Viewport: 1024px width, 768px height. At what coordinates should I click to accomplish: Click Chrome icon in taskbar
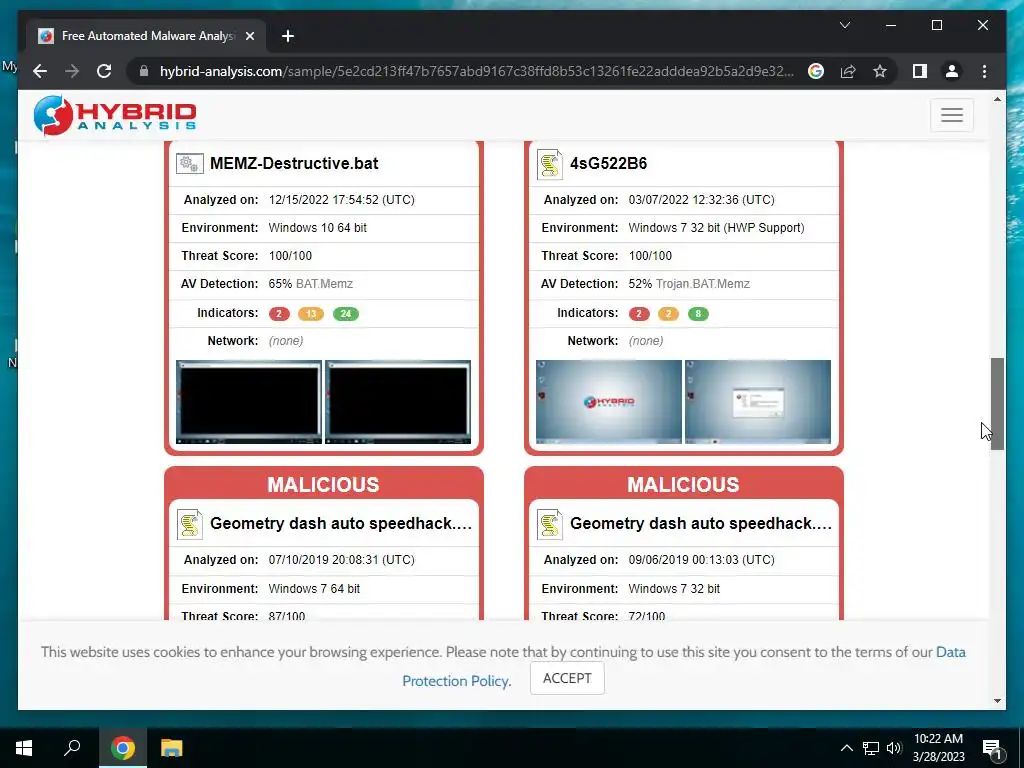click(122, 748)
